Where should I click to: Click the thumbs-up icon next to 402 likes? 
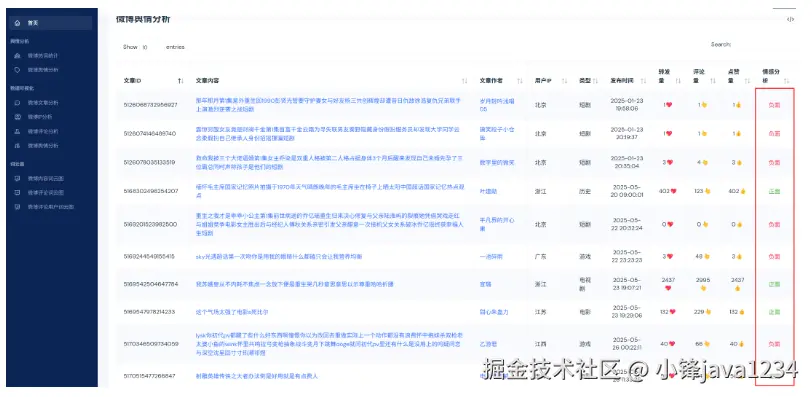point(743,192)
